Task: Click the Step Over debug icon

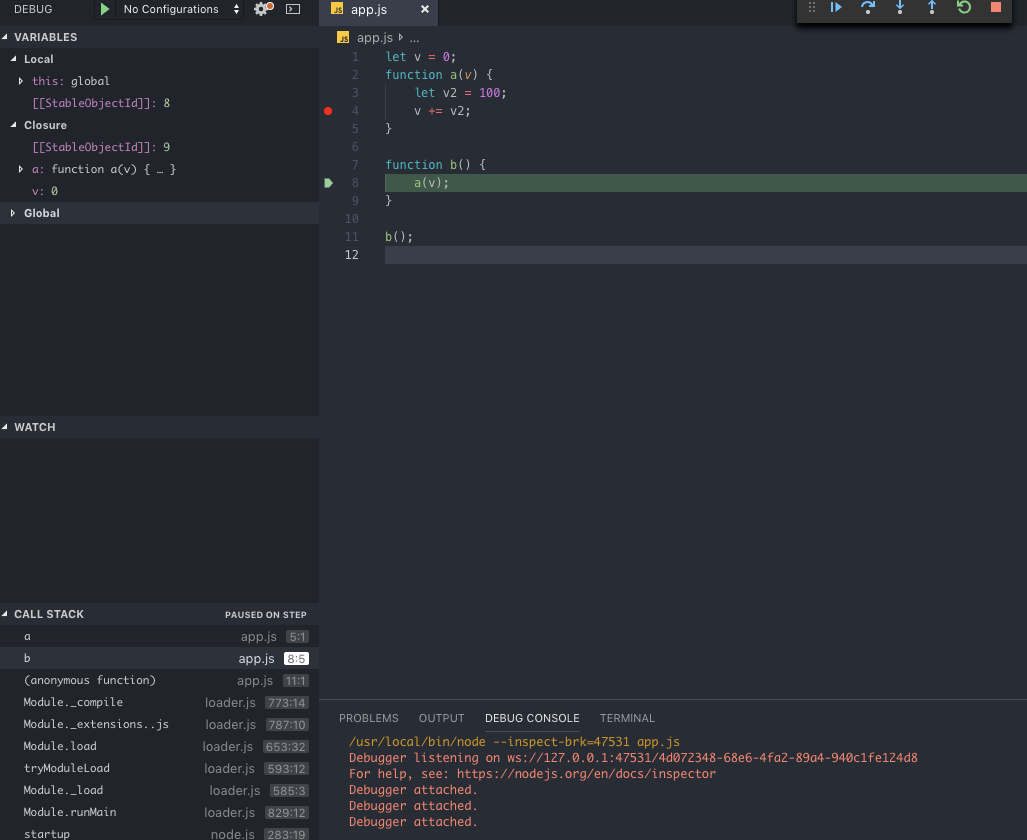Action: tap(868, 8)
